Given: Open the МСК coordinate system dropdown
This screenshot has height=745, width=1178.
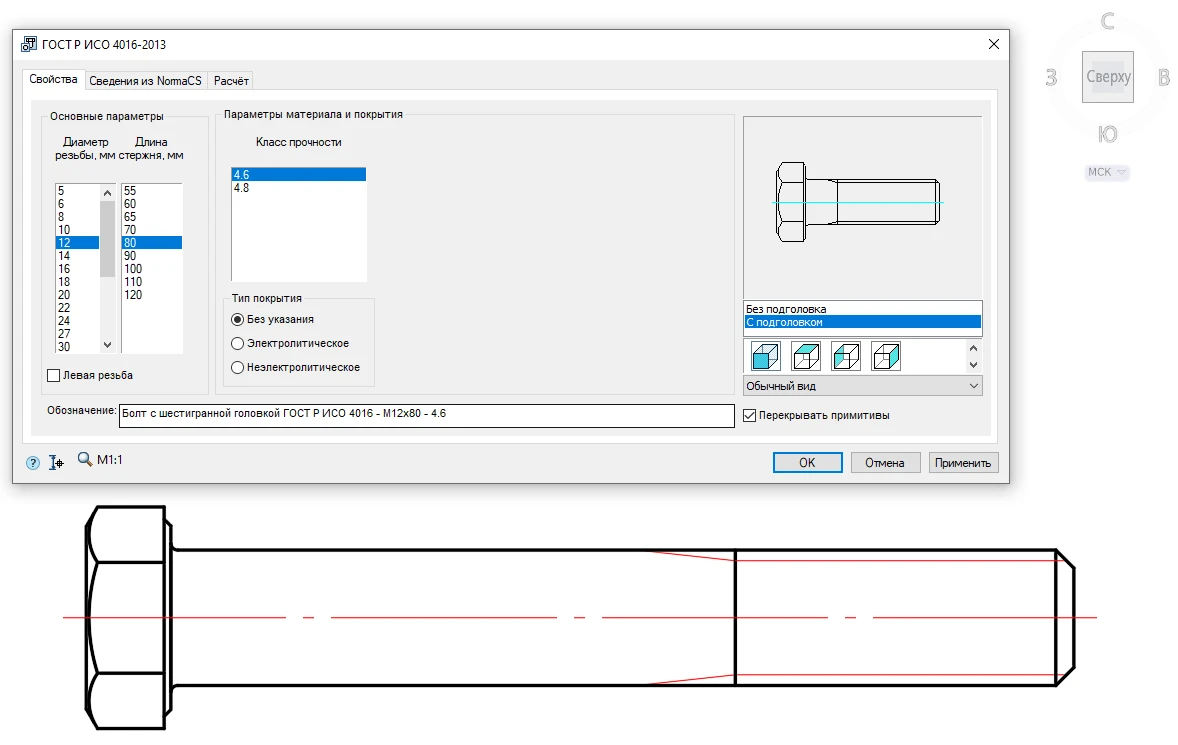Looking at the screenshot, I should (x=1107, y=172).
